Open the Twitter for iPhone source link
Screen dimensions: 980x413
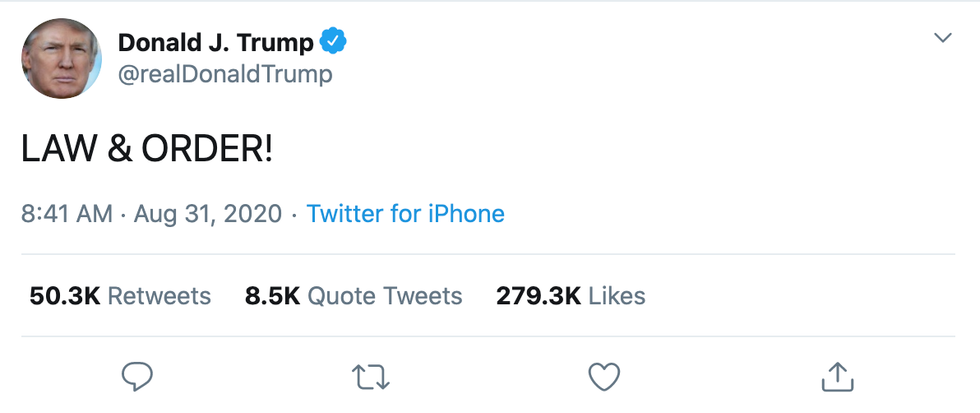(405, 213)
